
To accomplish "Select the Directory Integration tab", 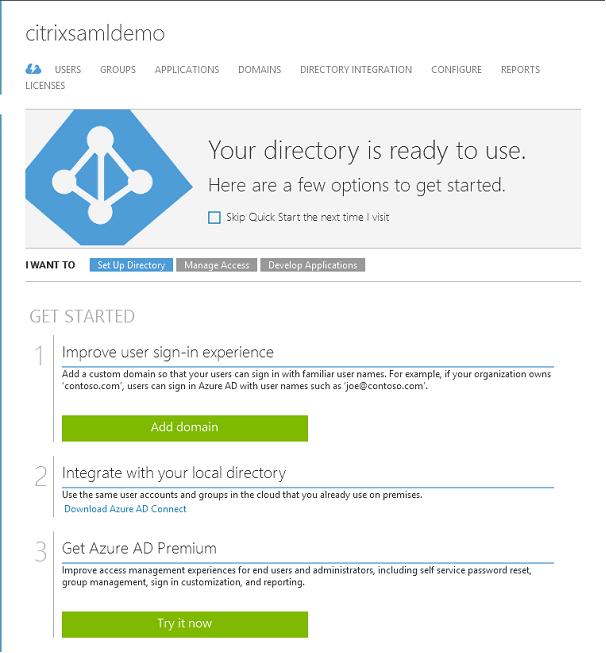I will click(x=356, y=70).
